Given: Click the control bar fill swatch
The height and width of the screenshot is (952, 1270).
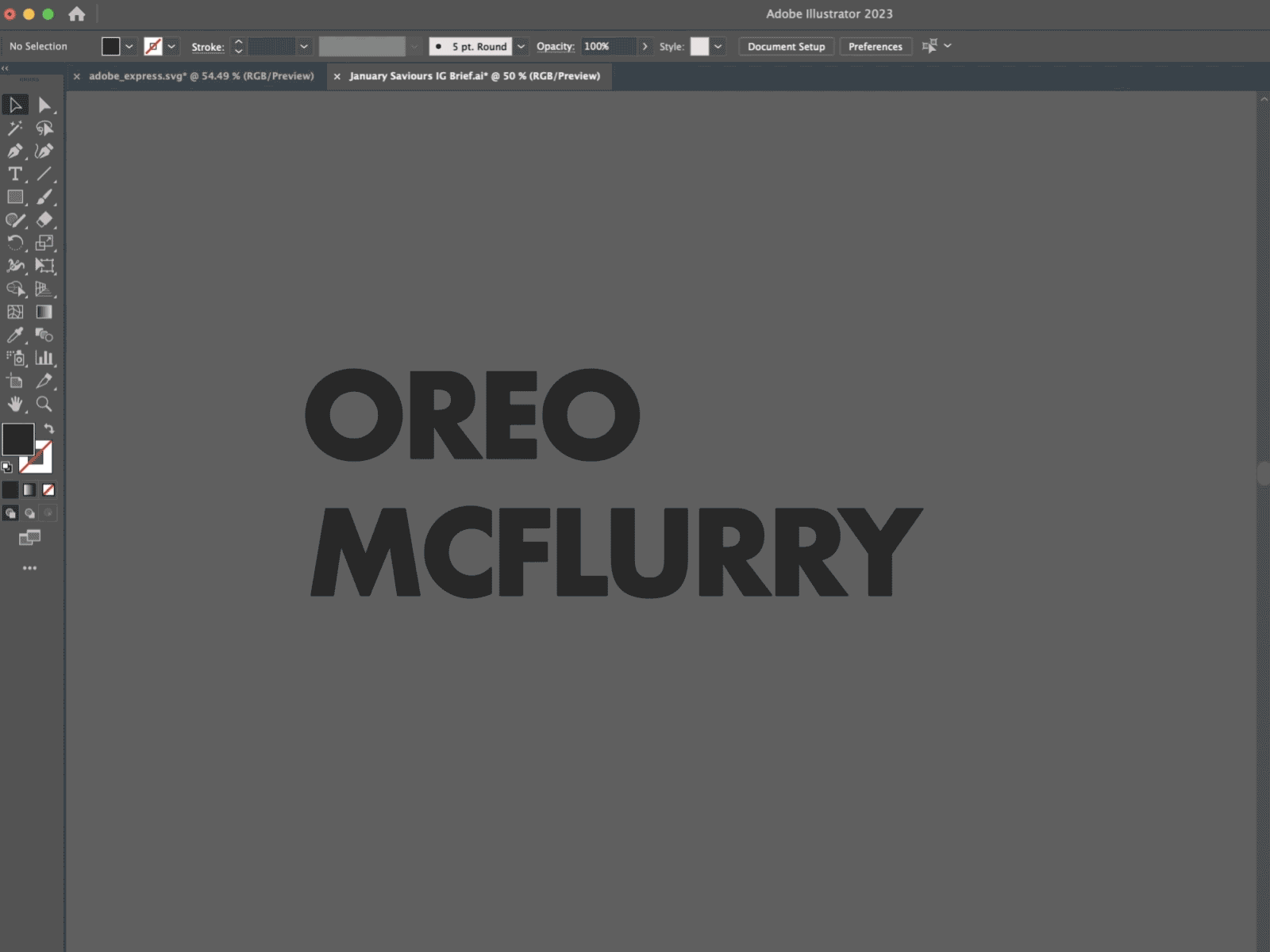Looking at the screenshot, I should pyautogui.click(x=111, y=46).
